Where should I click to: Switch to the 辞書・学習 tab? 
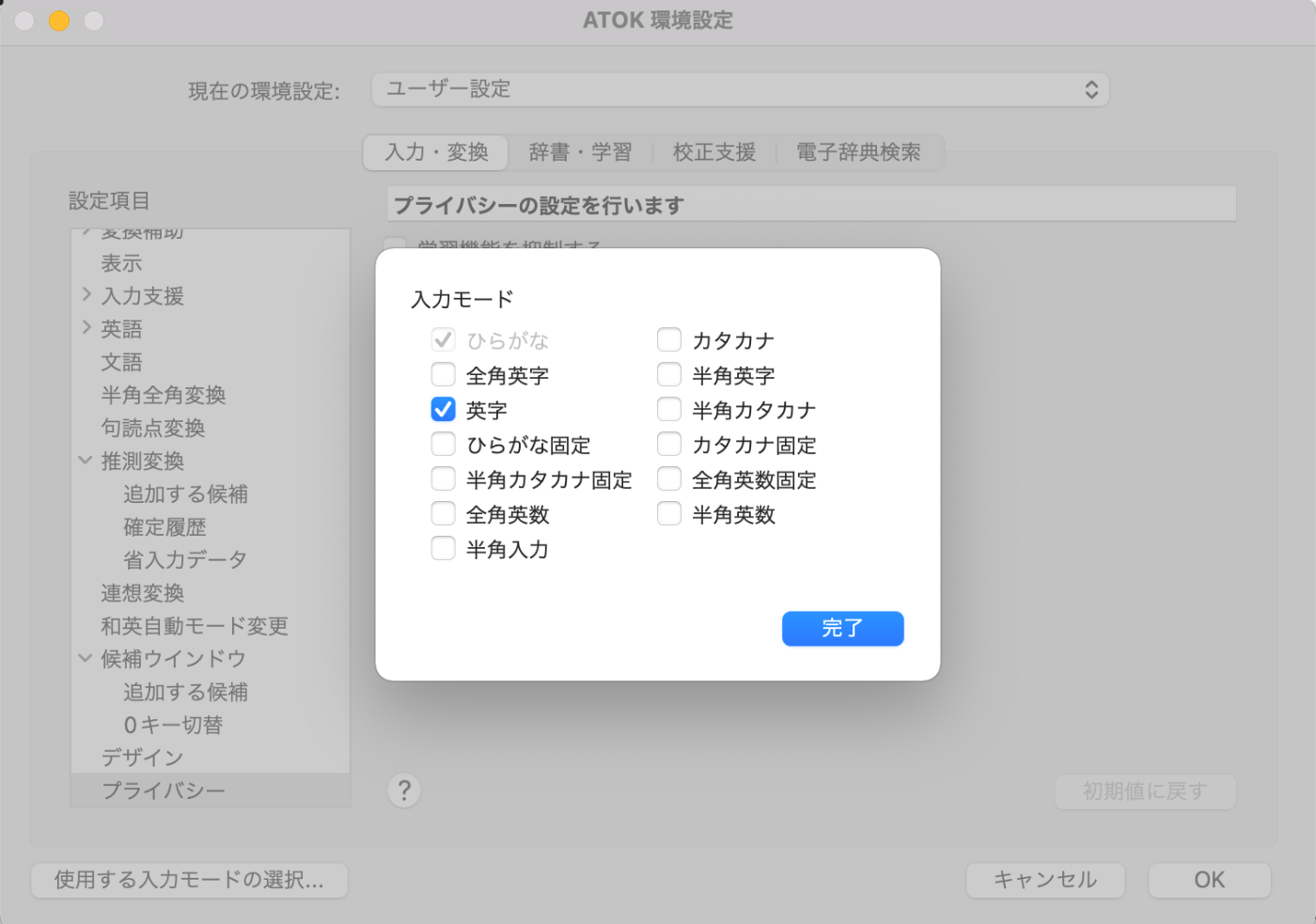[580, 152]
